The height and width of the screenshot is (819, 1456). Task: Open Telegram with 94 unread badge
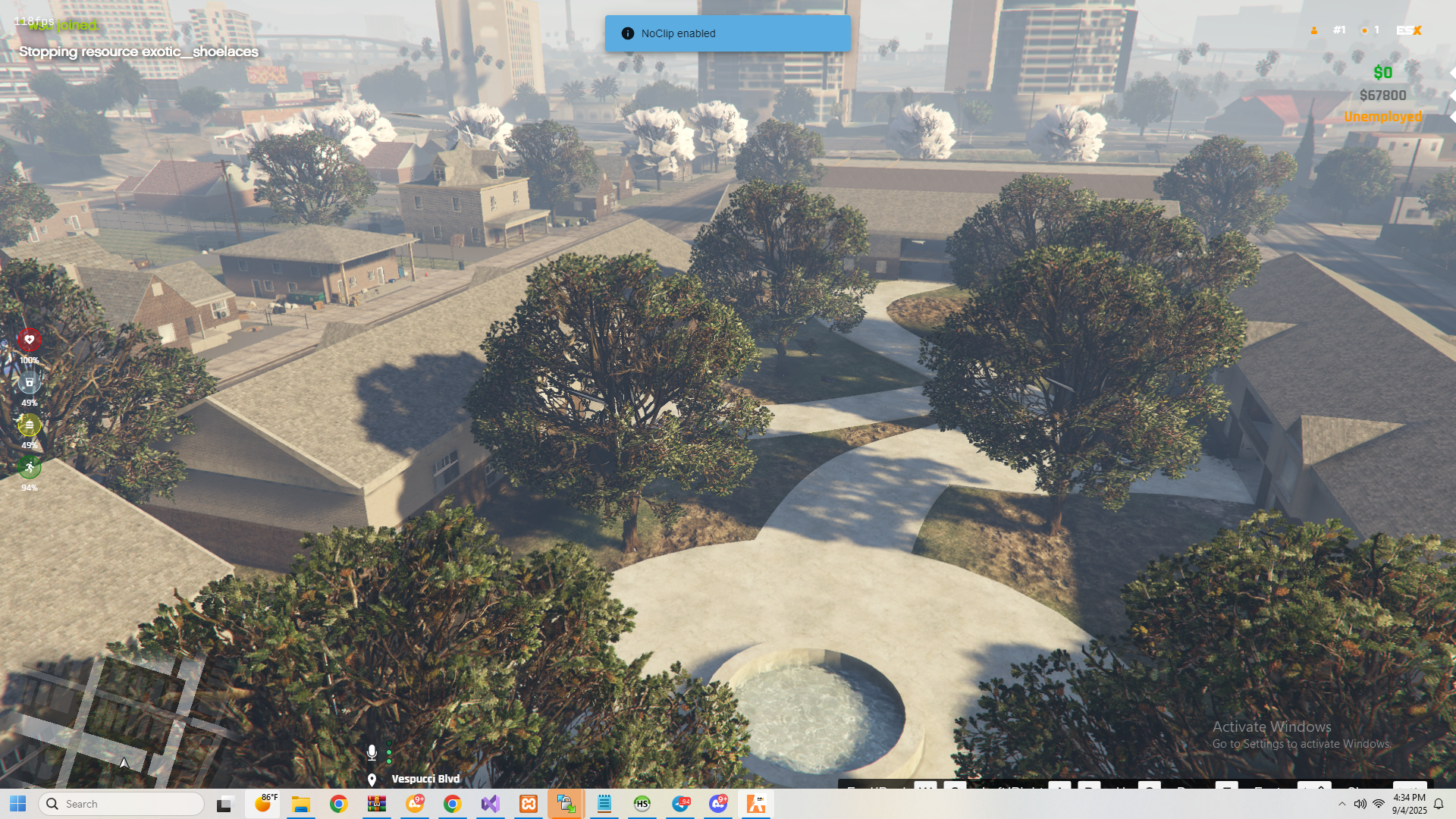click(x=680, y=804)
